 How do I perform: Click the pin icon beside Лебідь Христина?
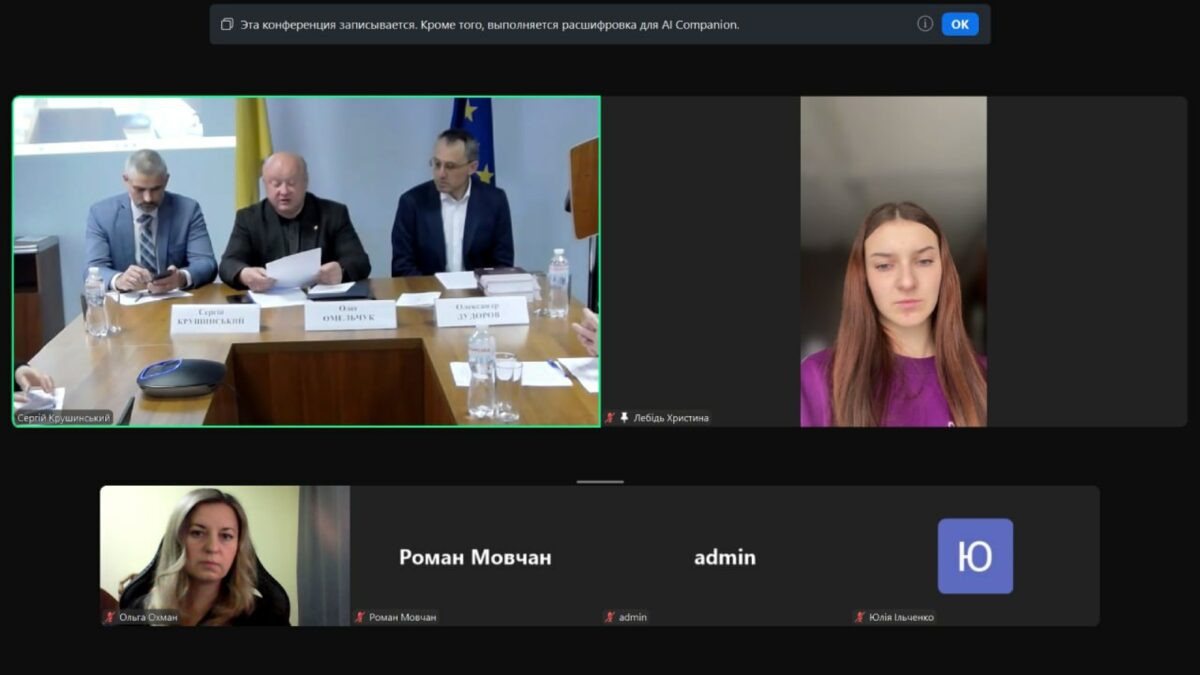(624, 418)
